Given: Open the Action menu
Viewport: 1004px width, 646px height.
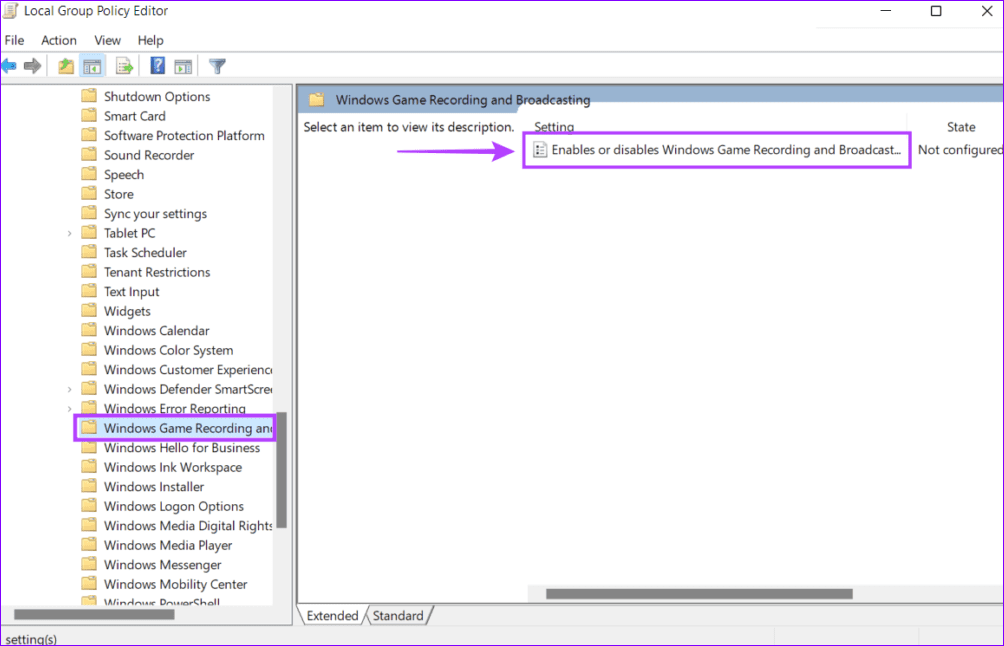Looking at the screenshot, I should 58,40.
